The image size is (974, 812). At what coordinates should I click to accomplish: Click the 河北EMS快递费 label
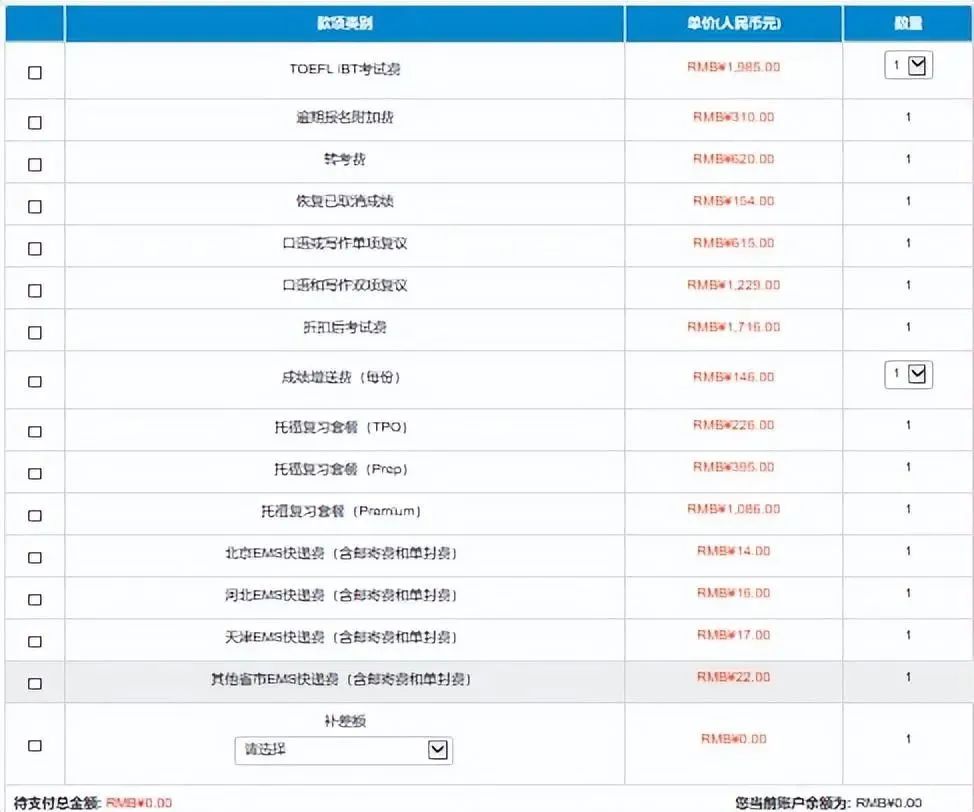(x=341, y=595)
